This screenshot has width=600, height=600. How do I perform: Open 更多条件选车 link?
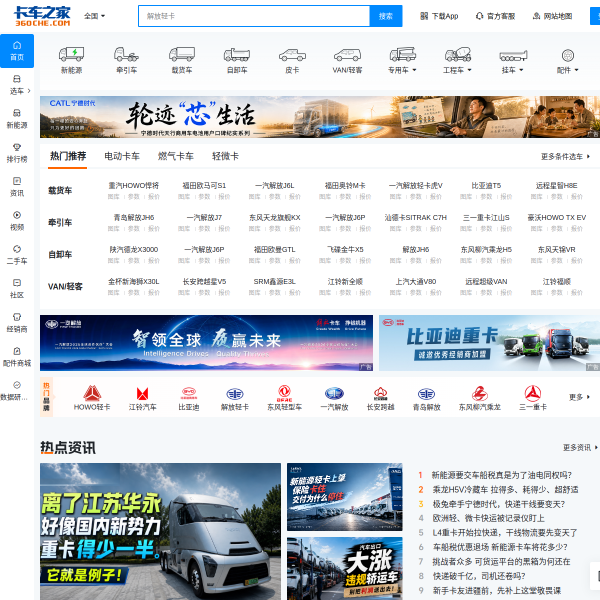(x=565, y=157)
